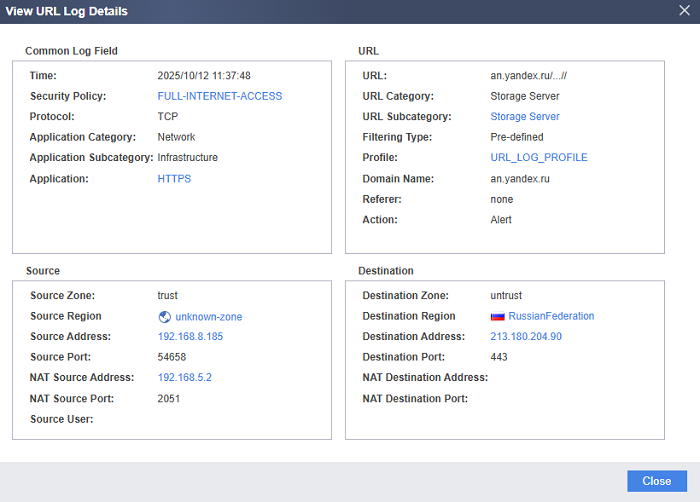Click the an.yandex.ru/...// URL value
This screenshot has width=700, height=502.
click(x=529, y=76)
